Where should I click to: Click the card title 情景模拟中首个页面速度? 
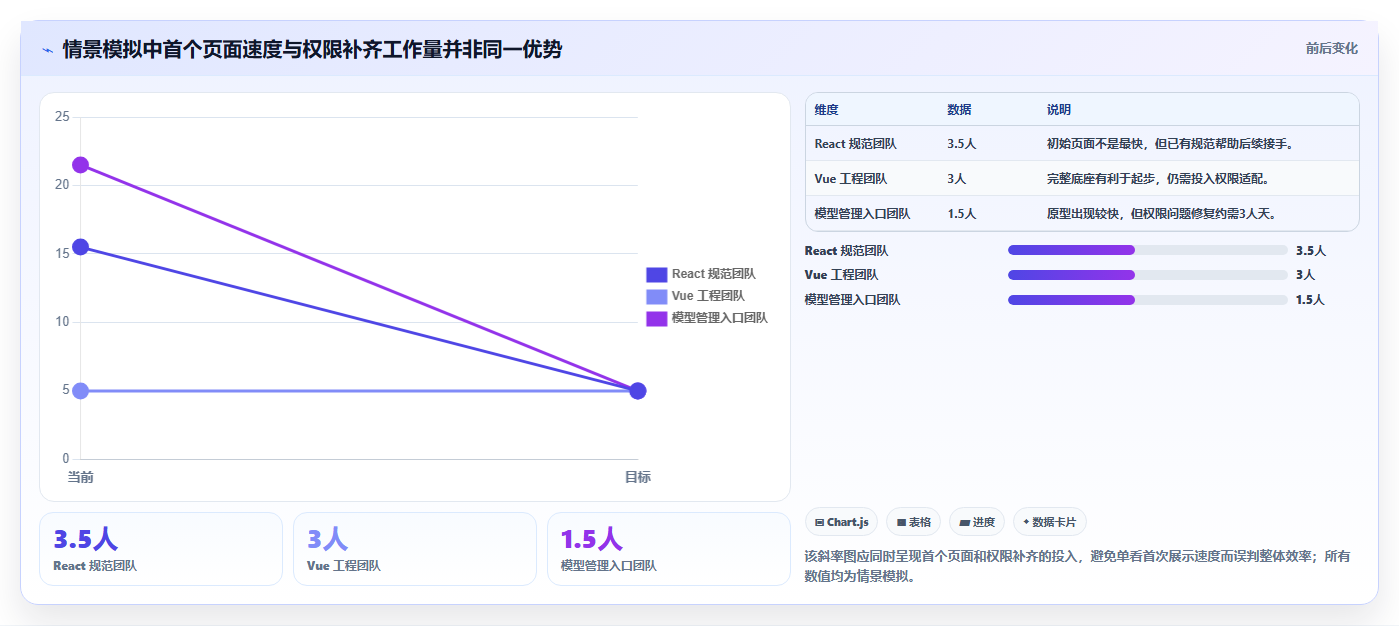click(312, 49)
